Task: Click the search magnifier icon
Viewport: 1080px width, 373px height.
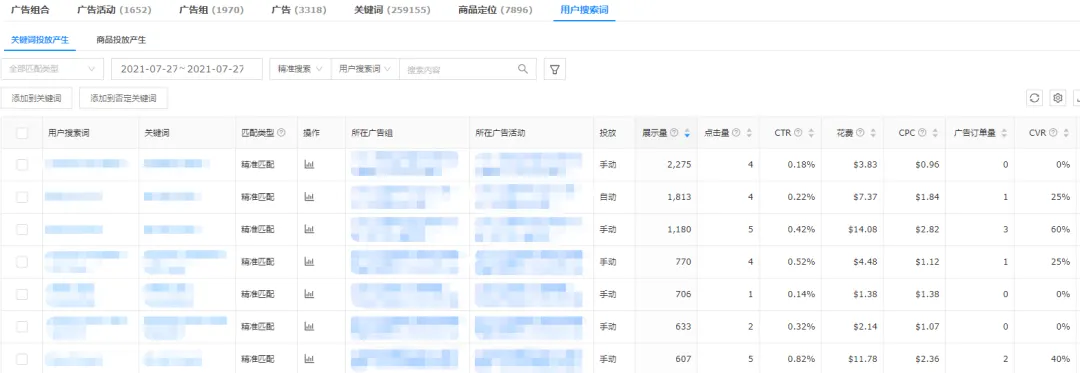Action: pyautogui.click(x=523, y=69)
